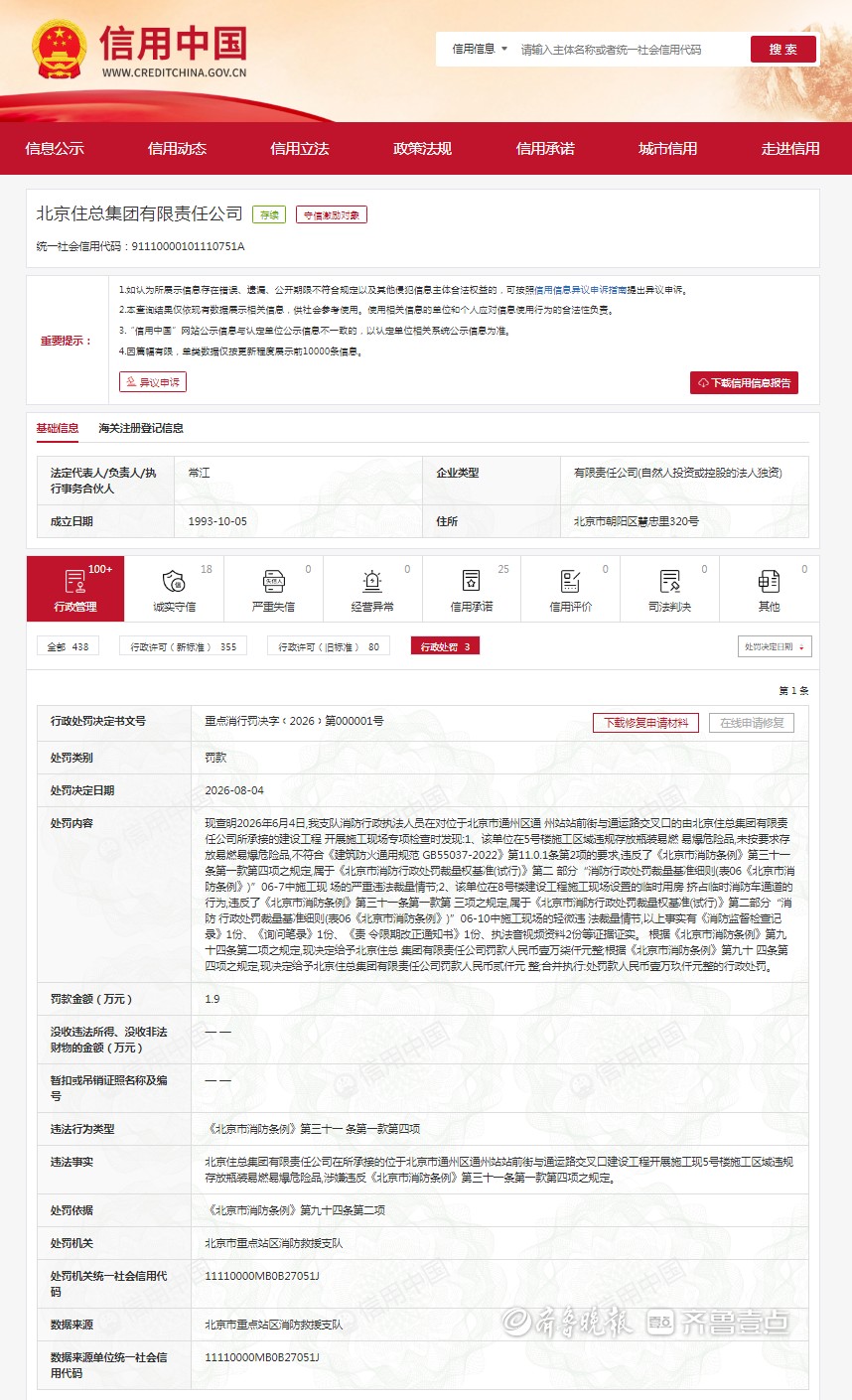Image resolution: width=852 pixels, height=1400 pixels.
Task: Click the 在线申请修复 button
Action: tap(752, 723)
